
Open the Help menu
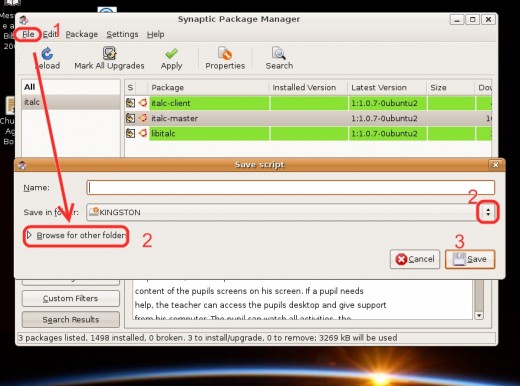coord(156,34)
